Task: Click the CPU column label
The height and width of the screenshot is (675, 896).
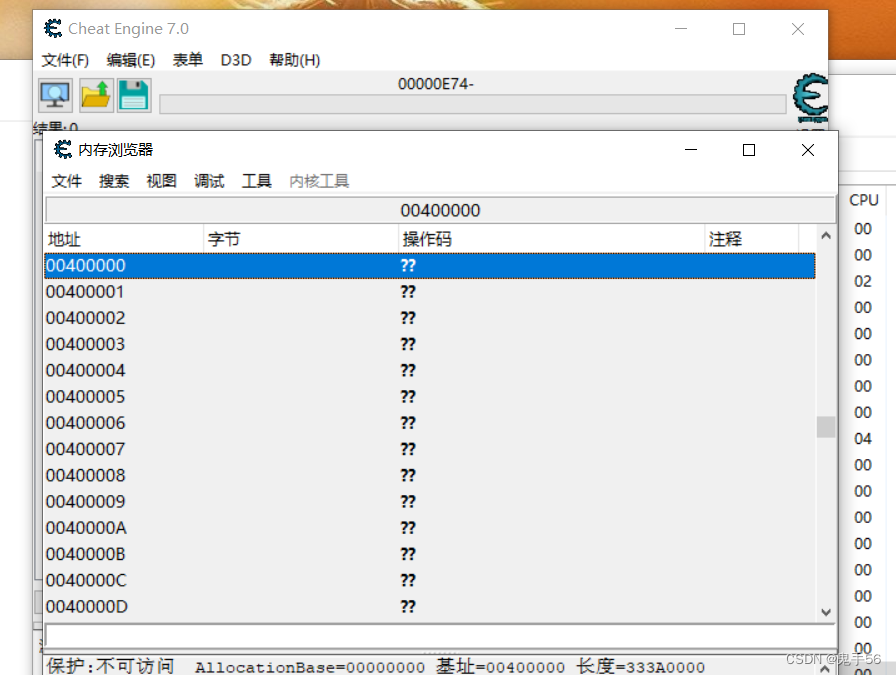Action: (x=863, y=200)
